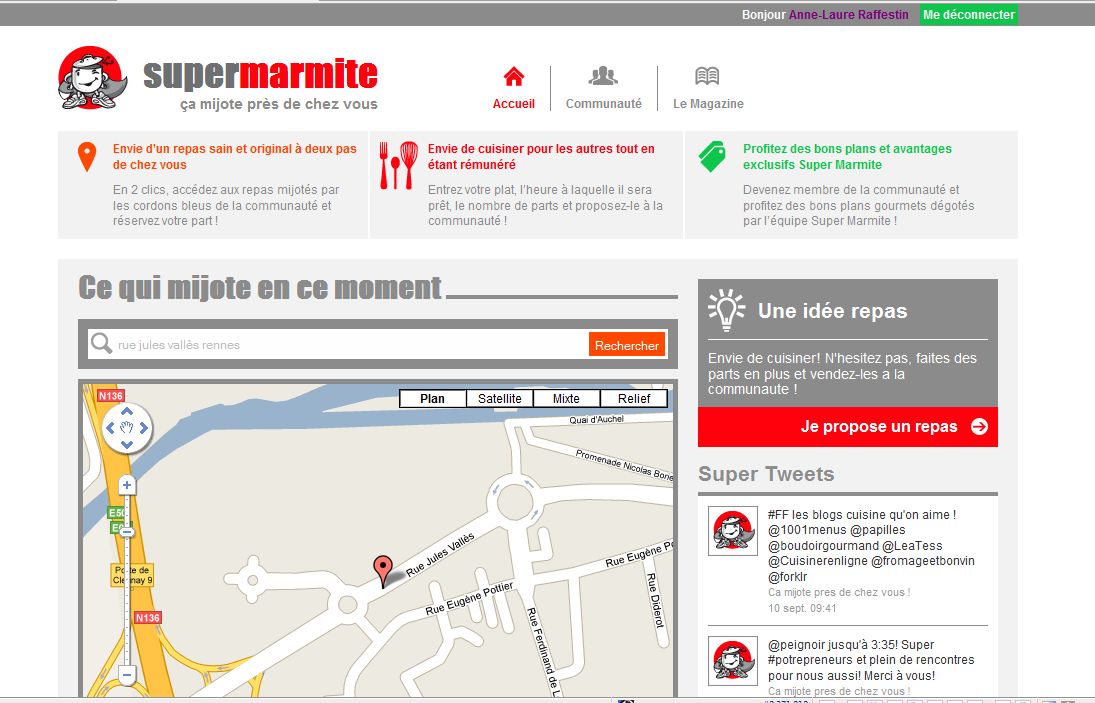Click the 'Super Tweets' heading

point(766,474)
